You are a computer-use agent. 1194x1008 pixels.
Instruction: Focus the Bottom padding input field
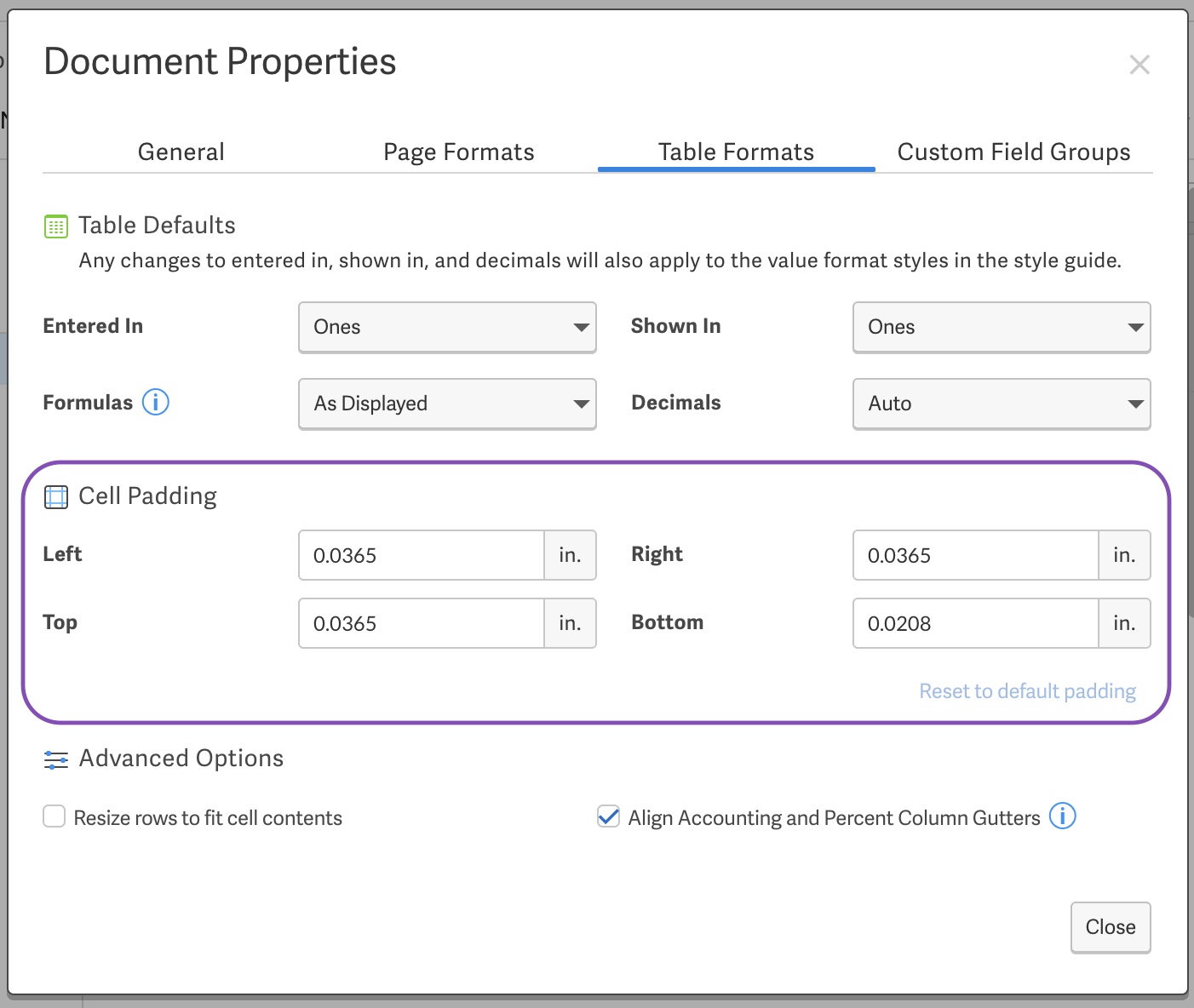point(976,623)
